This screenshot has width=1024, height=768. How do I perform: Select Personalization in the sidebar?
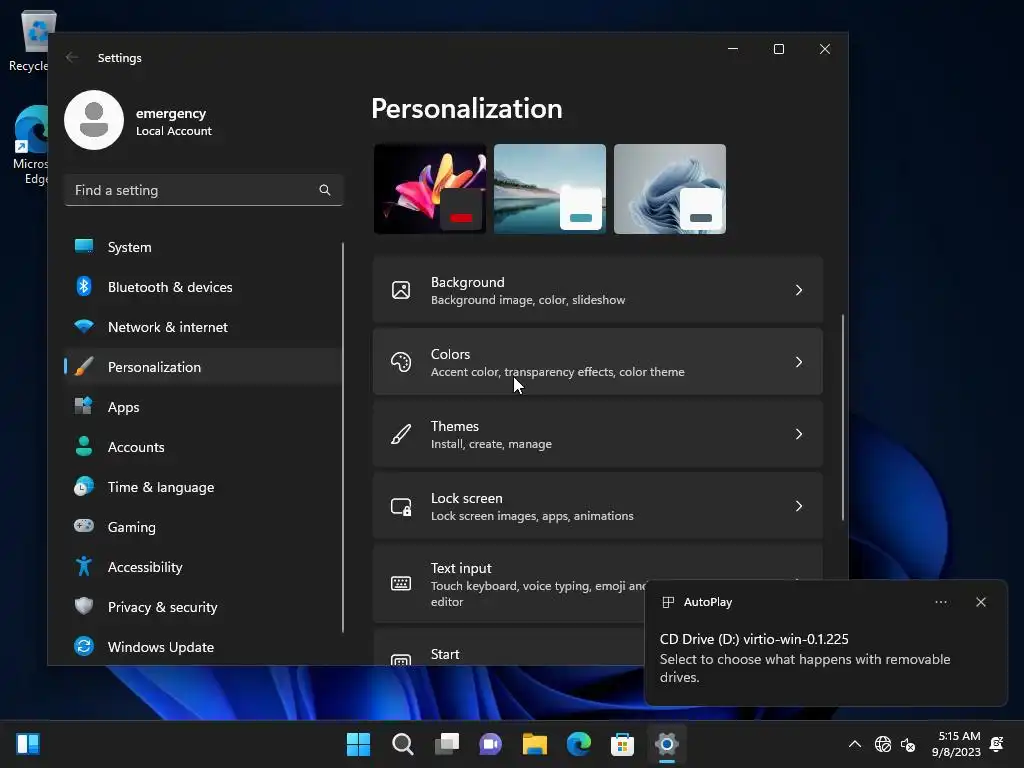point(202,367)
